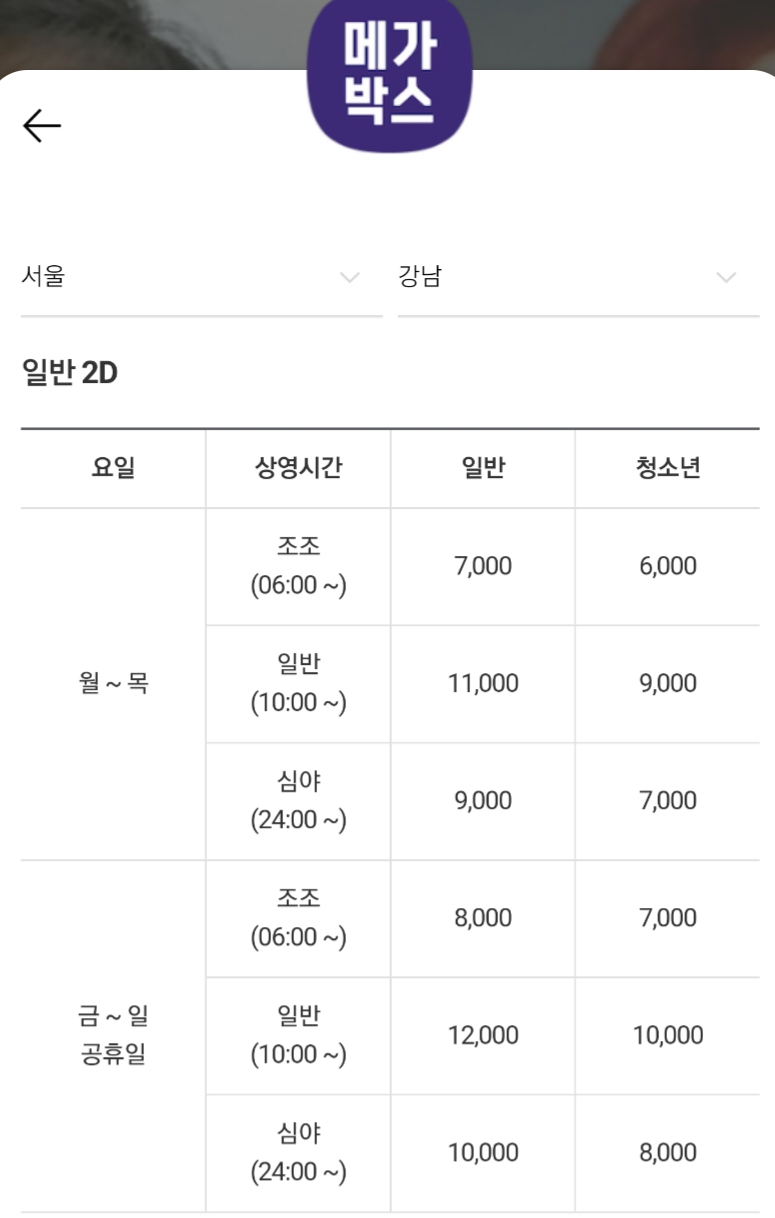Screen dimensions: 775x1218
Task: Click the 12,000 price cell
Action: pos(483,1036)
